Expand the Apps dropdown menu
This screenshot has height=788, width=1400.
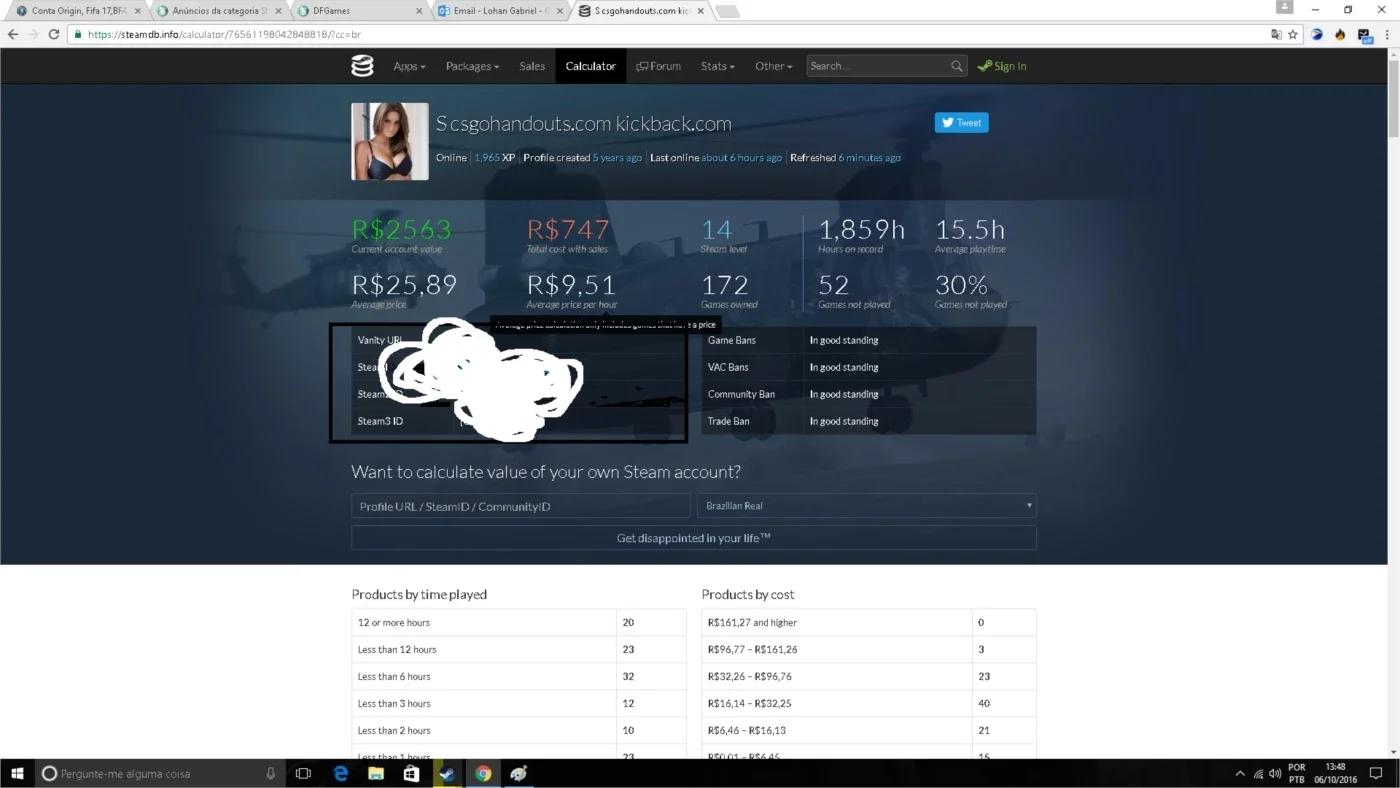point(409,66)
